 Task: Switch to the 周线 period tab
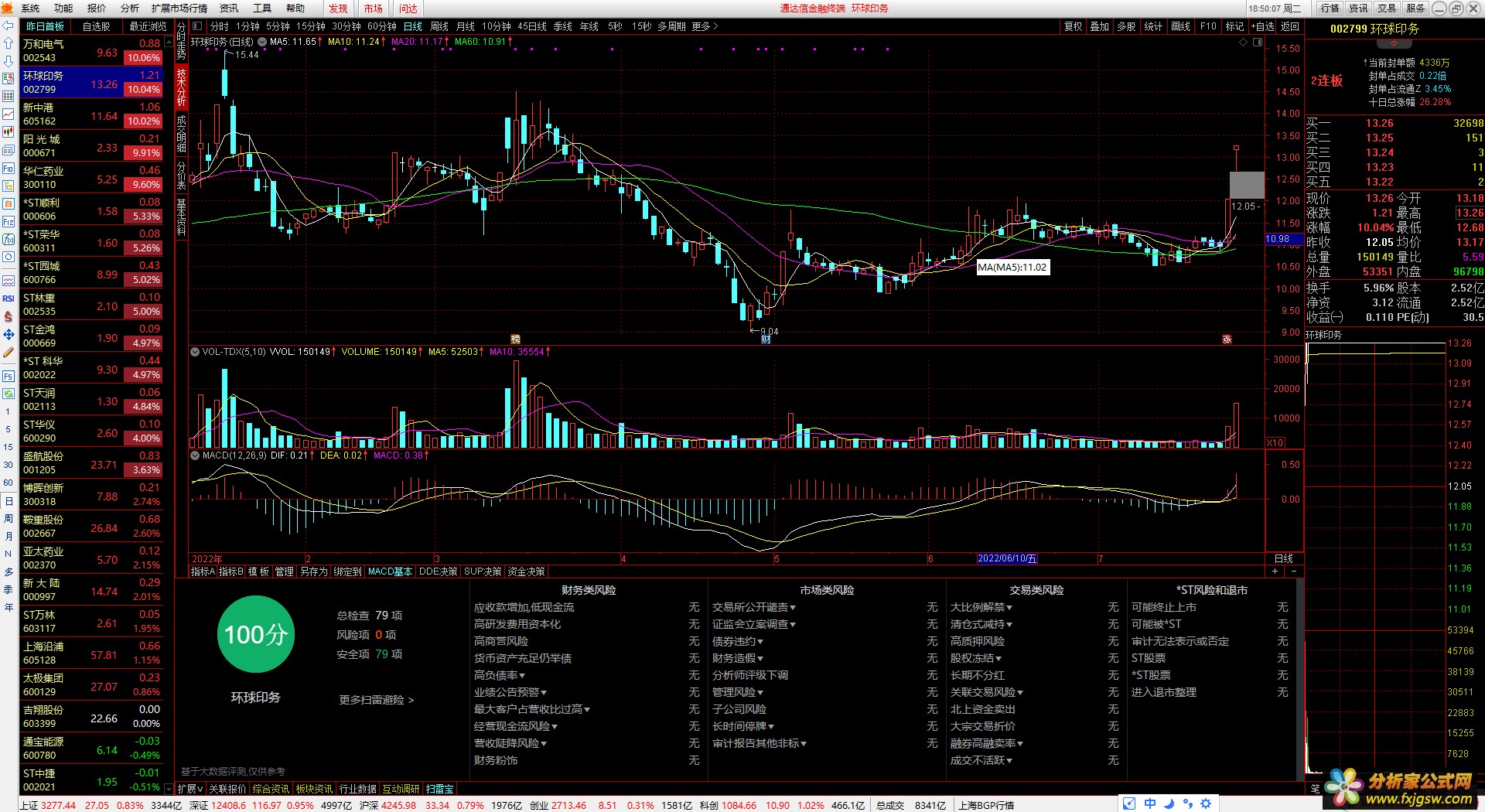pyautogui.click(x=439, y=26)
